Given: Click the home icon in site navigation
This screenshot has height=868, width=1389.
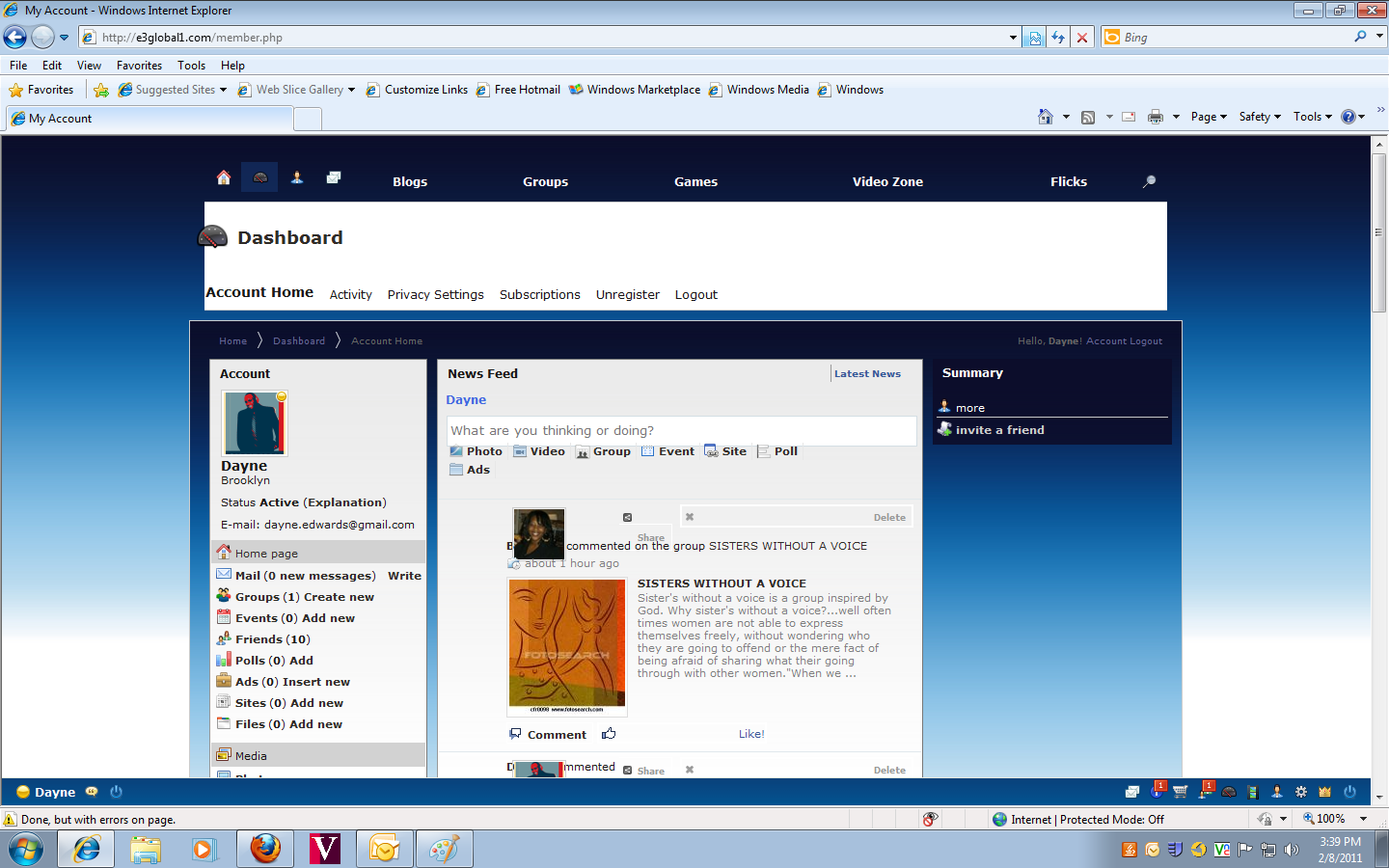Looking at the screenshot, I should click(224, 177).
